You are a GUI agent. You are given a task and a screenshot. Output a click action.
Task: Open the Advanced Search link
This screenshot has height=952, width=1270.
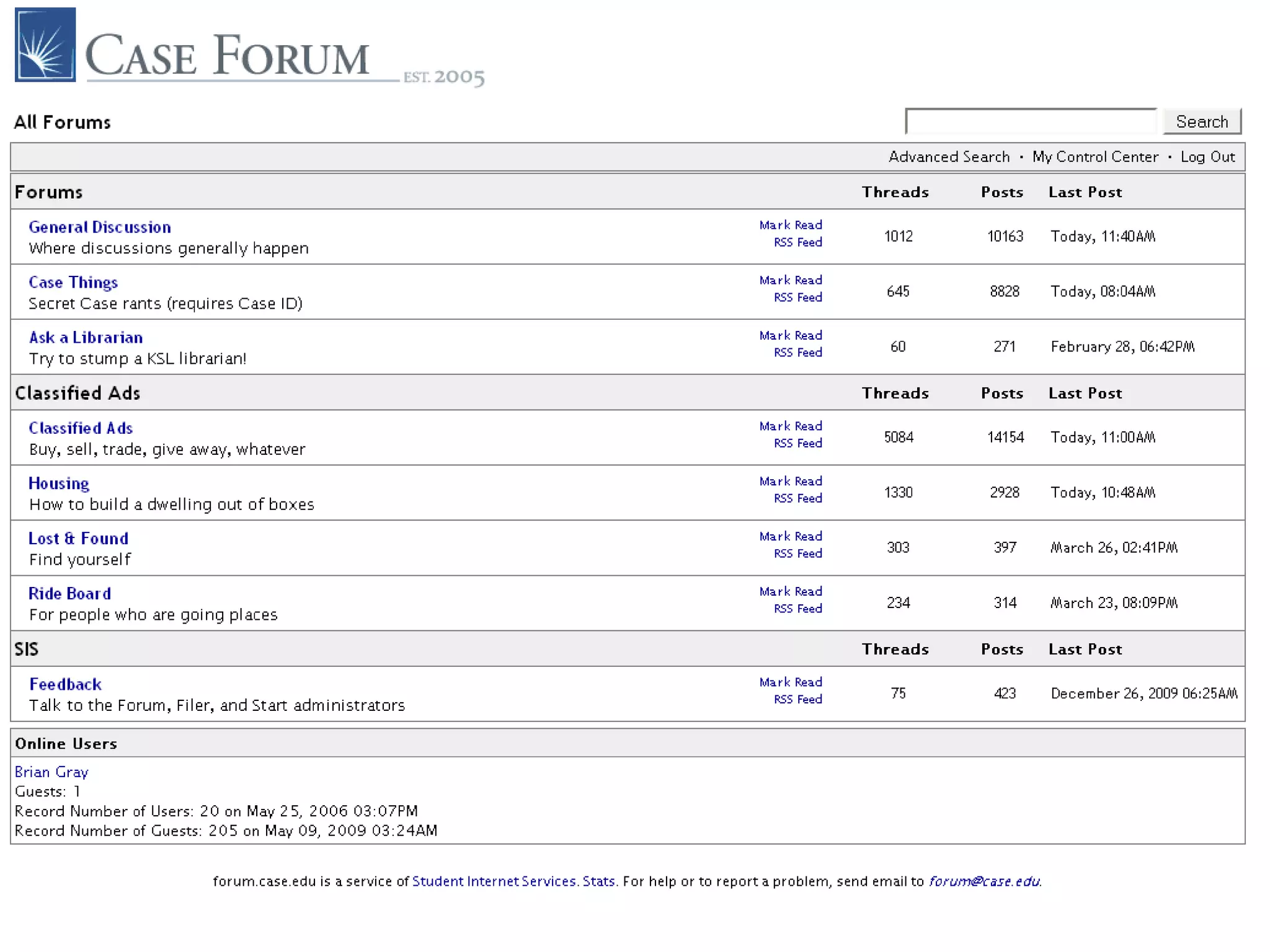(949, 157)
